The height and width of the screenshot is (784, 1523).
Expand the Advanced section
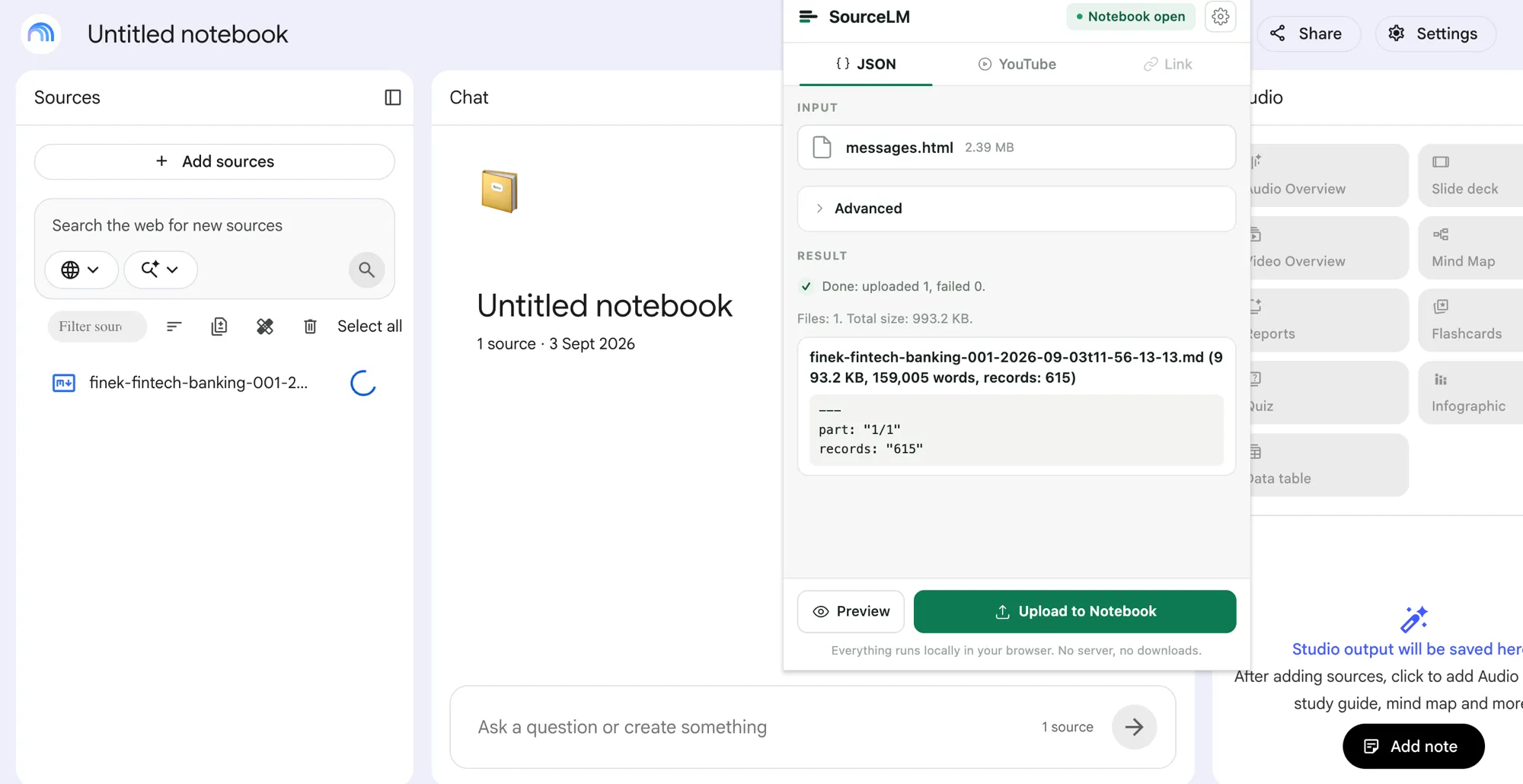1017,209
